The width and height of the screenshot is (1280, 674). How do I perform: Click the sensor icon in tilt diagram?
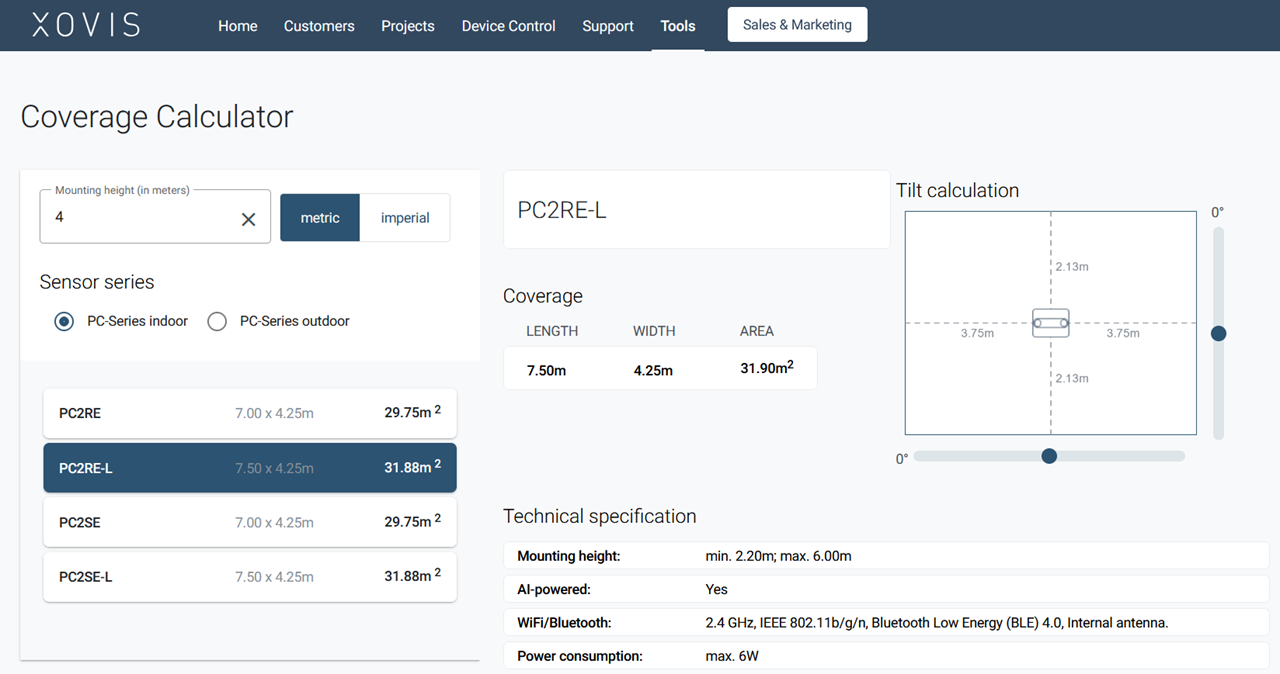[x=1051, y=323]
